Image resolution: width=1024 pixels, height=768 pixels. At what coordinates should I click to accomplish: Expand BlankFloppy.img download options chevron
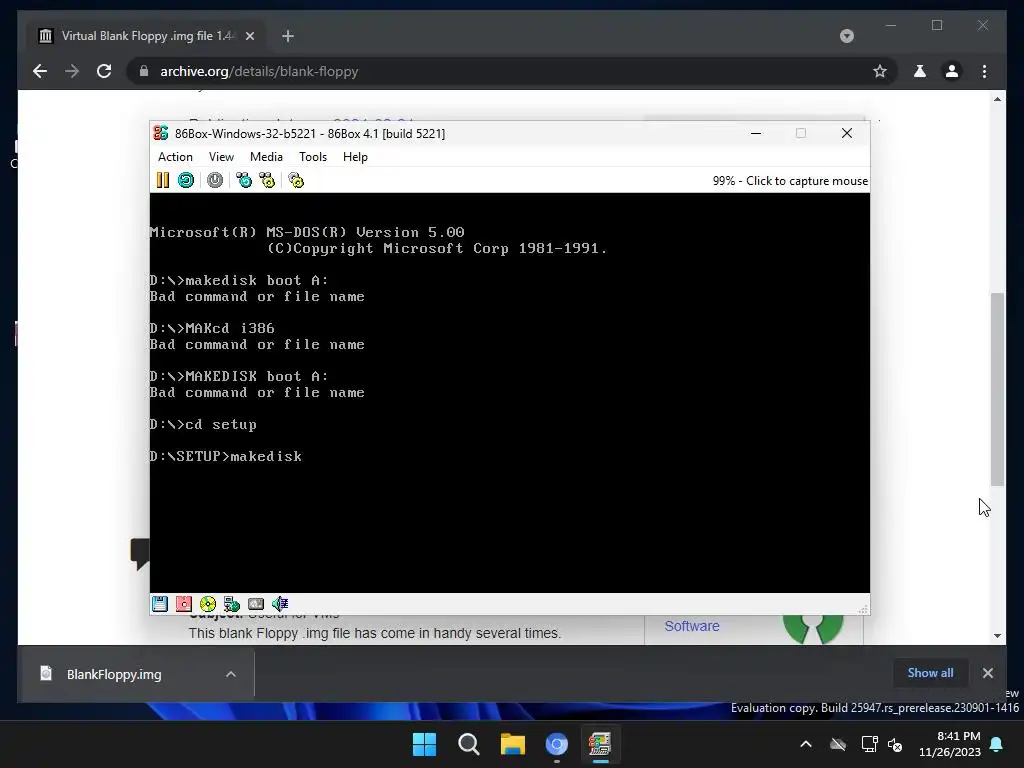coord(231,674)
